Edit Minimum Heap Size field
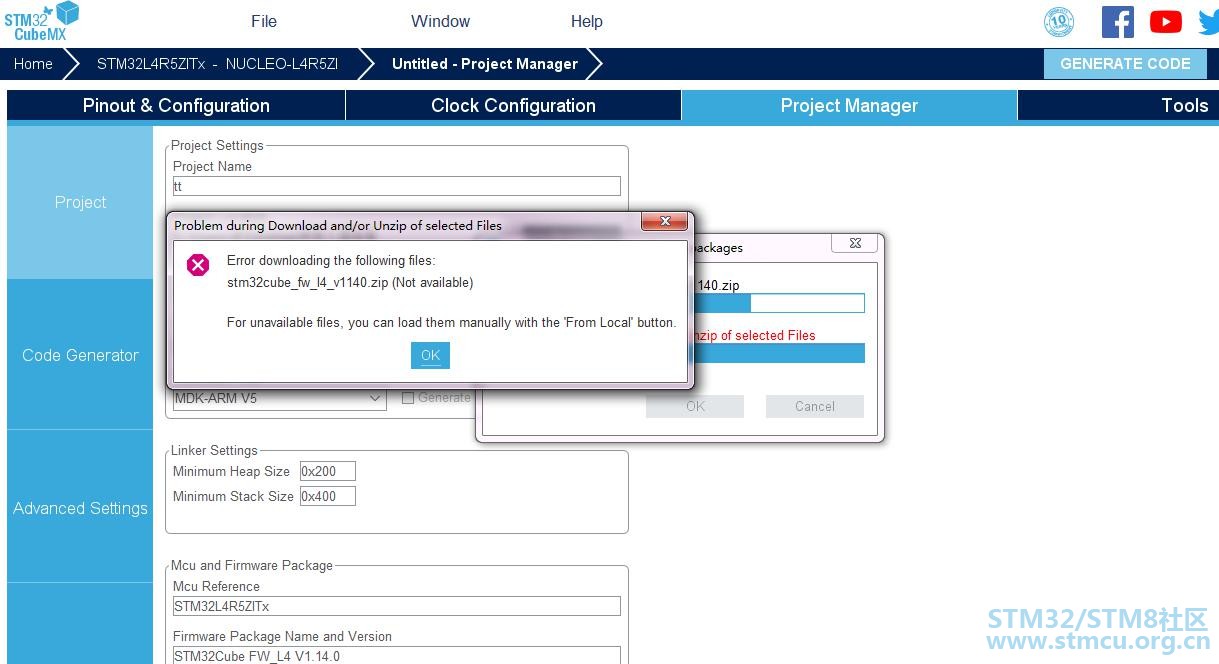 point(327,471)
